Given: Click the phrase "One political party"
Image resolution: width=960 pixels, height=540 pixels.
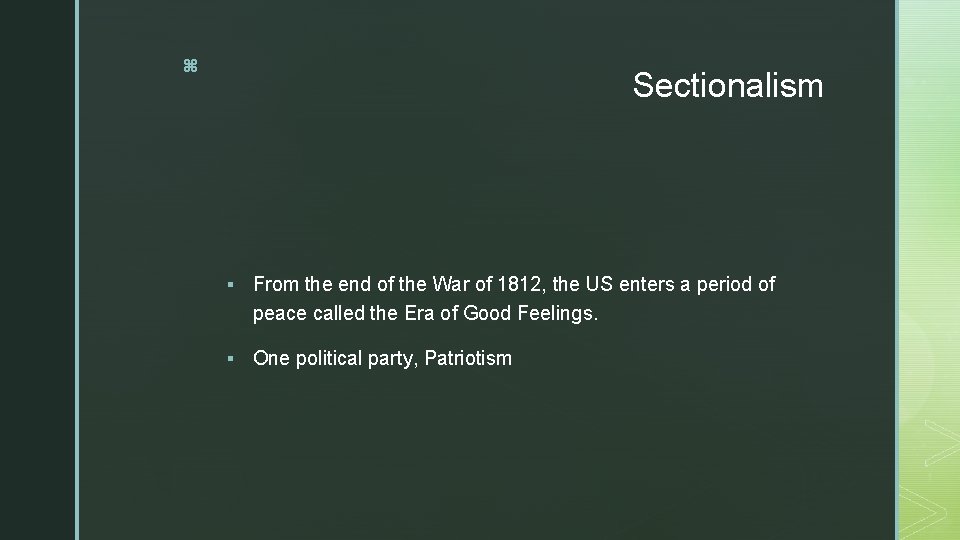Looking at the screenshot, I should pos(335,358).
